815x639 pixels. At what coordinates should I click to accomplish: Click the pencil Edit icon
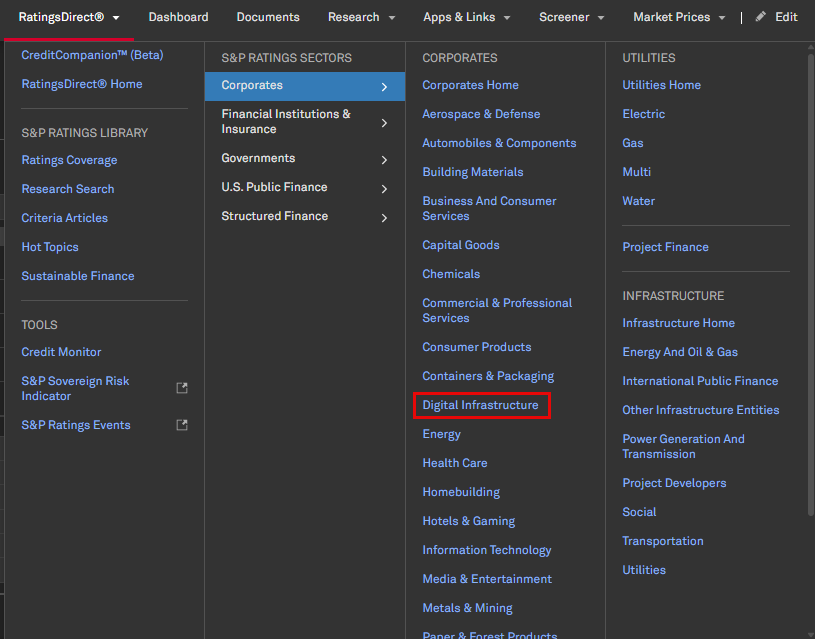(761, 17)
